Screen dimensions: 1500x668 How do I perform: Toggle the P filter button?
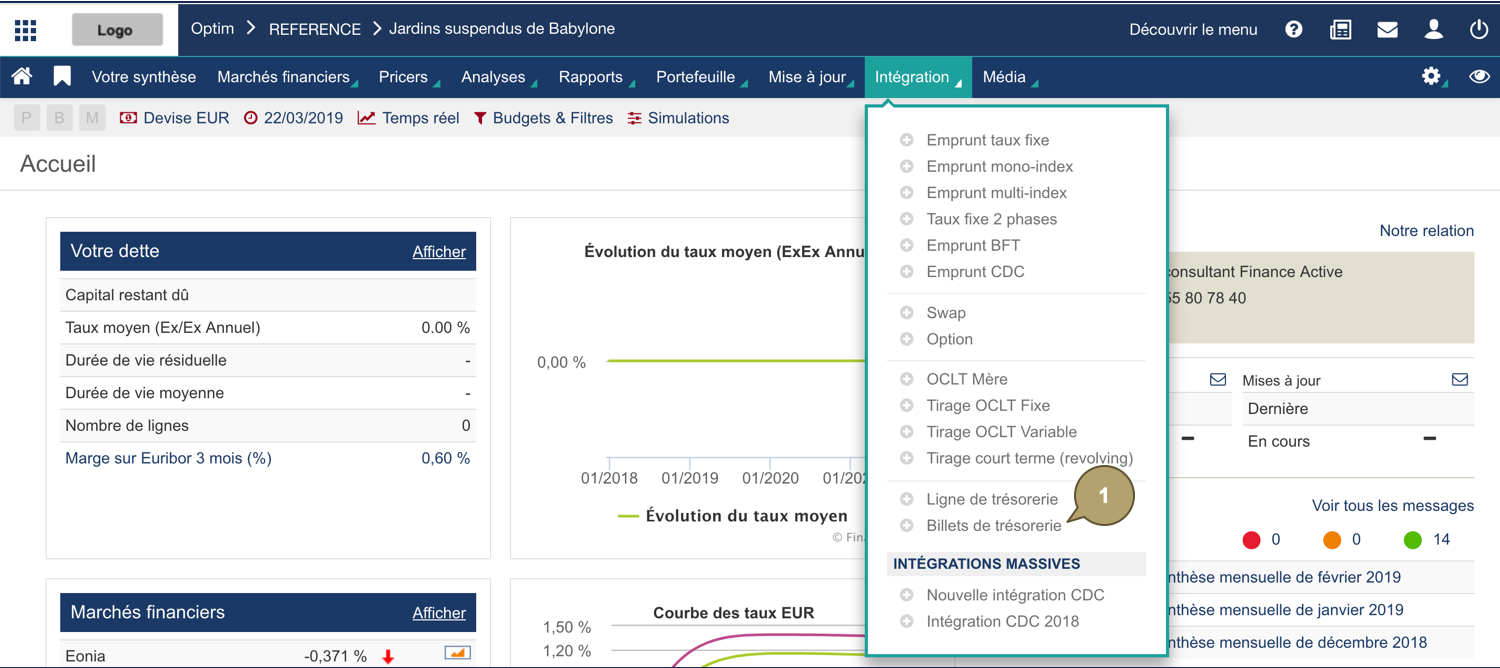coord(27,118)
